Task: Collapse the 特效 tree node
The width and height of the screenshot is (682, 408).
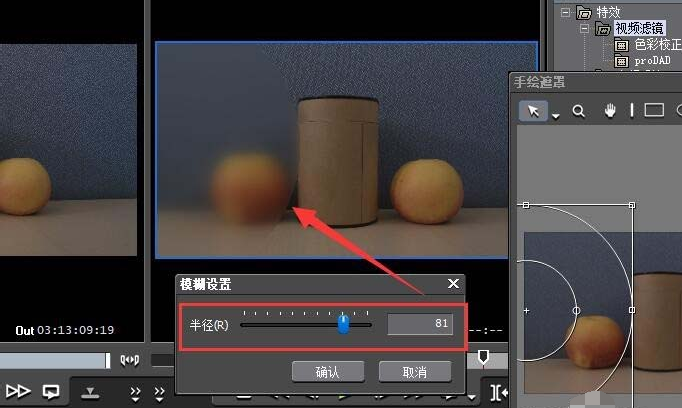Action: click(x=564, y=13)
